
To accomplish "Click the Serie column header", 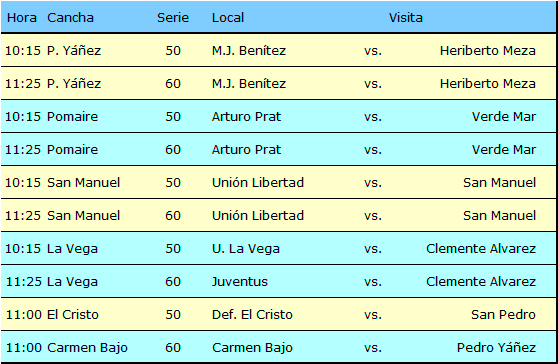I will pos(173,17).
